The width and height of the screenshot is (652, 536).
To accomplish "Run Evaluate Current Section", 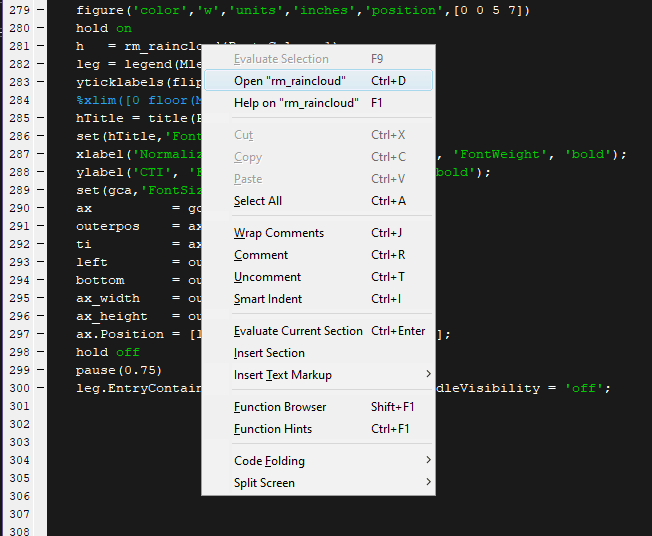I will click(298, 331).
